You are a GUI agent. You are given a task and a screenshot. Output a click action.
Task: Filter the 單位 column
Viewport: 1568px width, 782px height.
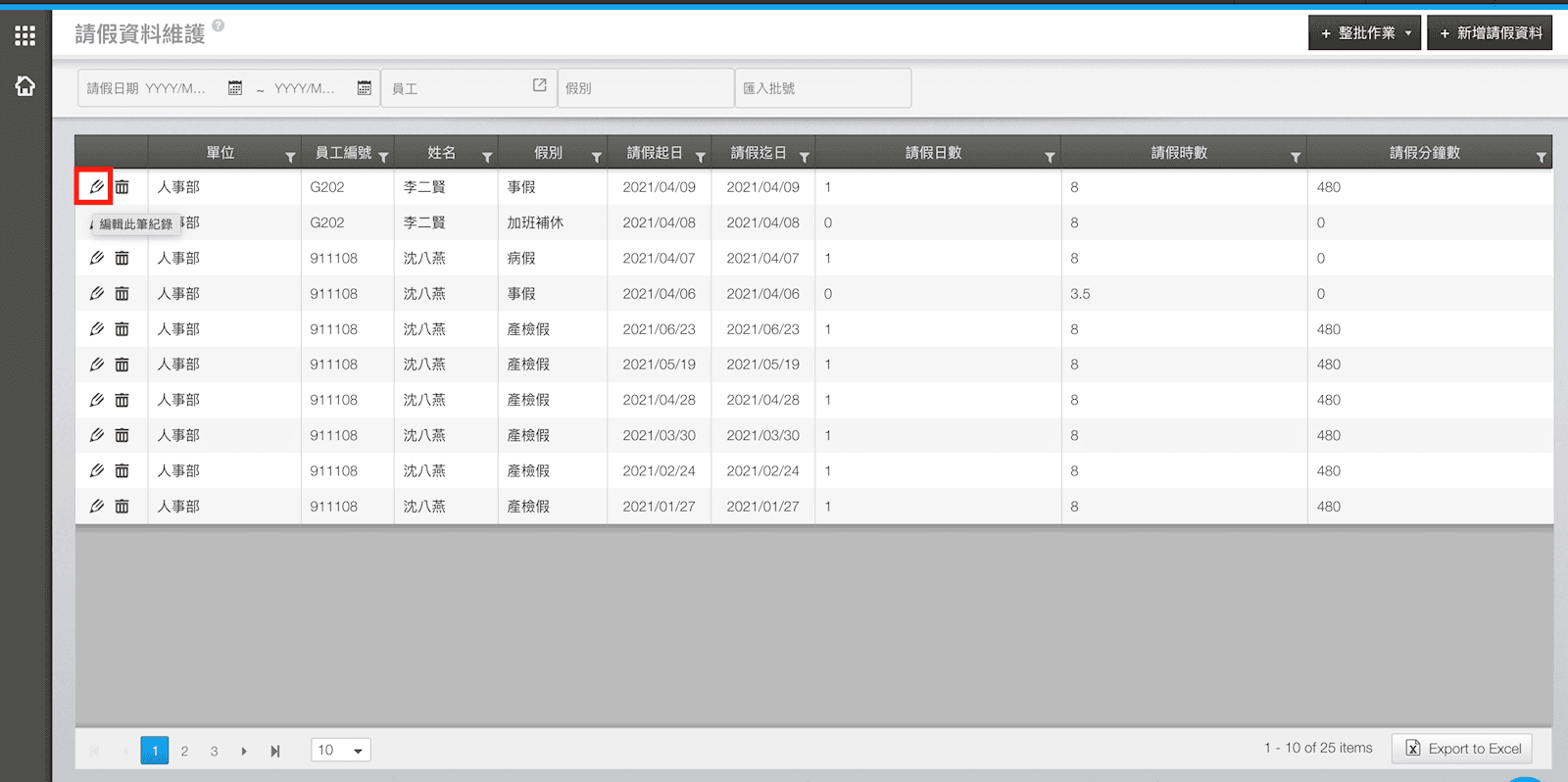(x=290, y=157)
